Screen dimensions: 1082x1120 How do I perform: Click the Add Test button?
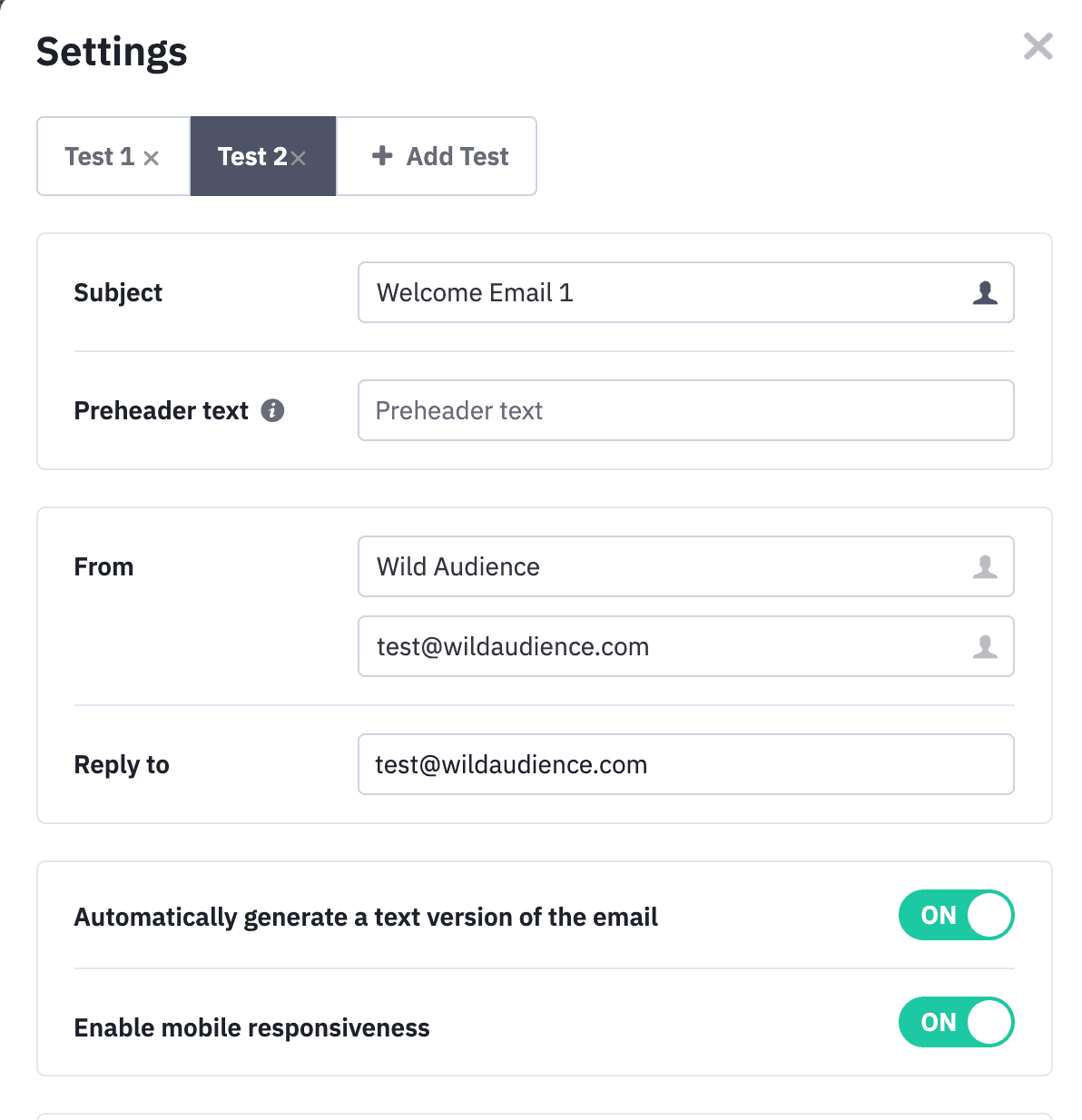tap(437, 156)
